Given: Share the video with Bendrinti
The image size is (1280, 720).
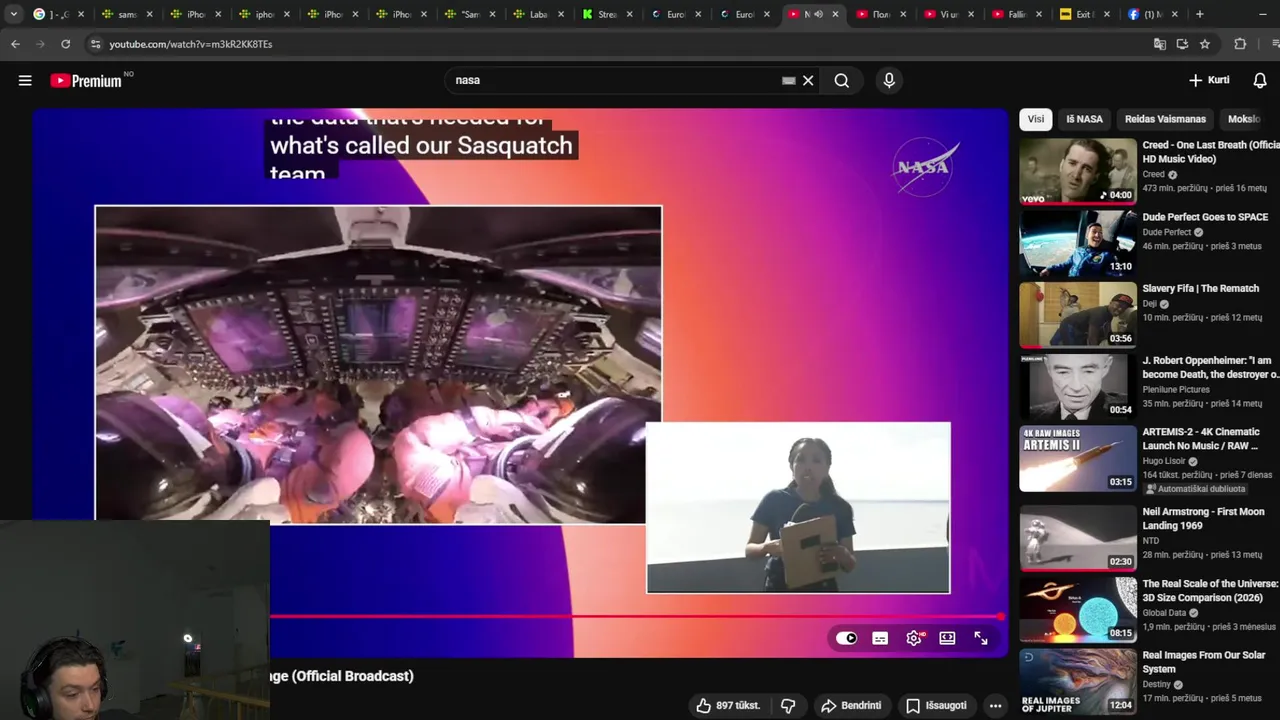Looking at the screenshot, I should [851, 706].
